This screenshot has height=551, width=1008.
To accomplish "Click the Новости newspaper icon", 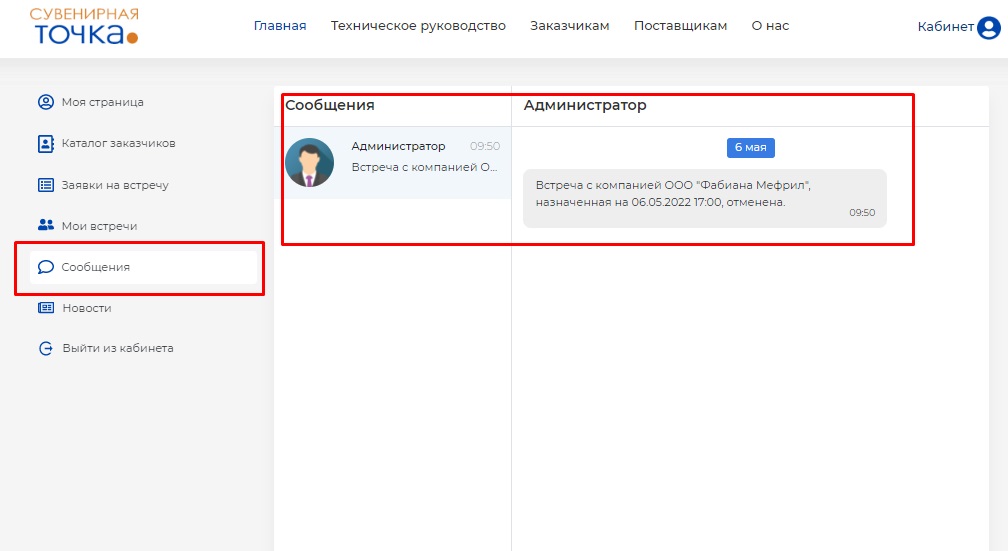I will 45,308.
